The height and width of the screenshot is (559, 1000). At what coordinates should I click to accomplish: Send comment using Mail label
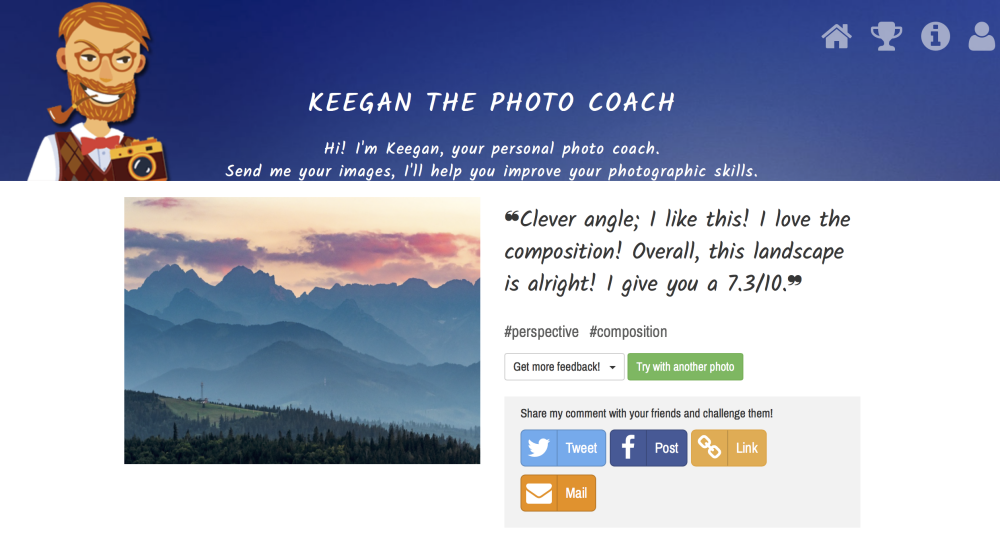click(576, 493)
